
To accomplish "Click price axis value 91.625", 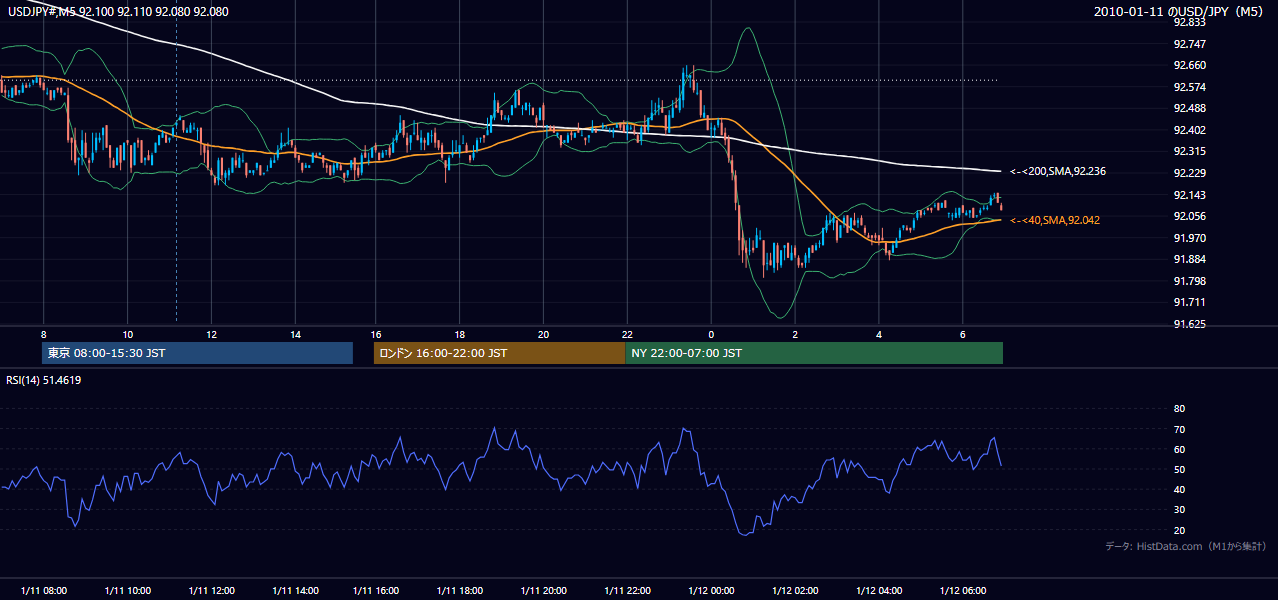I will 1189,324.
